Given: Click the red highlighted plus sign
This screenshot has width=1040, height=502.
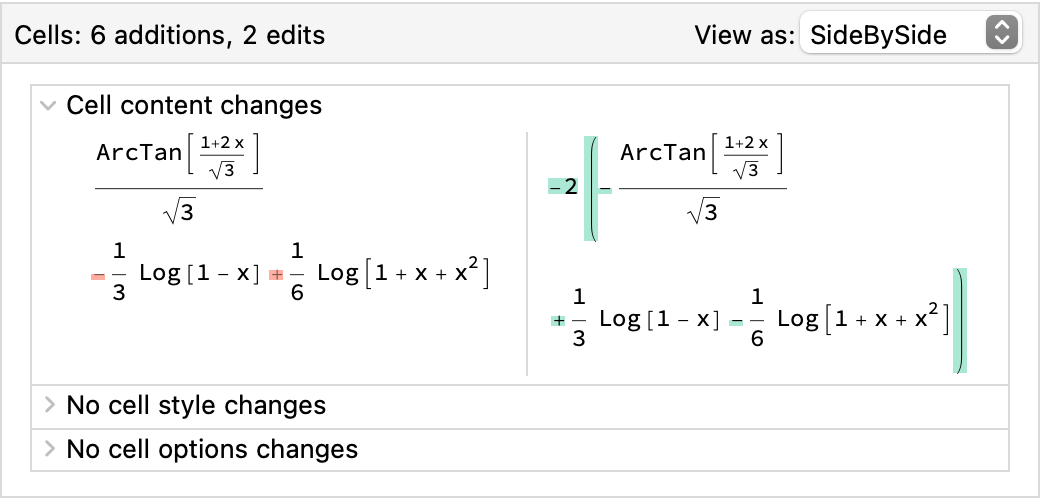Looking at the screenshot, I should pyautogui.click(x=277, y=274).
